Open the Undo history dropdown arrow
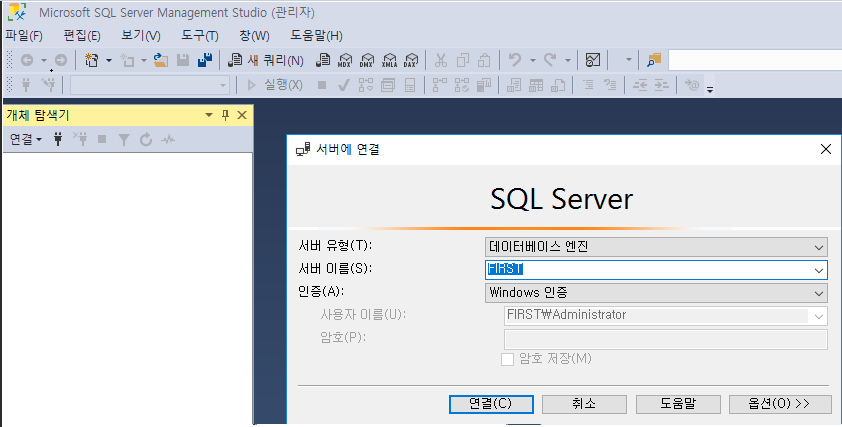The height and width of the screenshot is (427, 842). (x=533, y=60)
